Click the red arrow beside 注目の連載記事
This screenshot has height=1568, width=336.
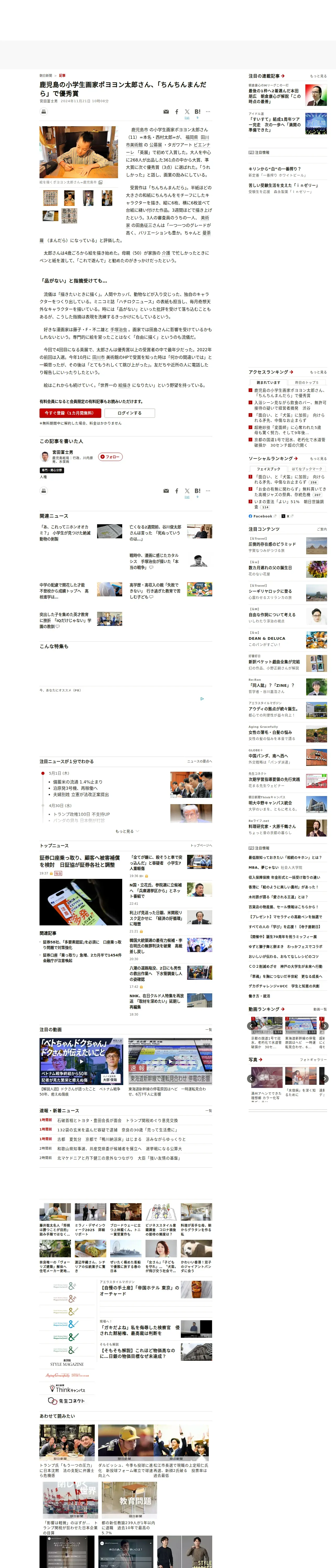tap(283, 76)
